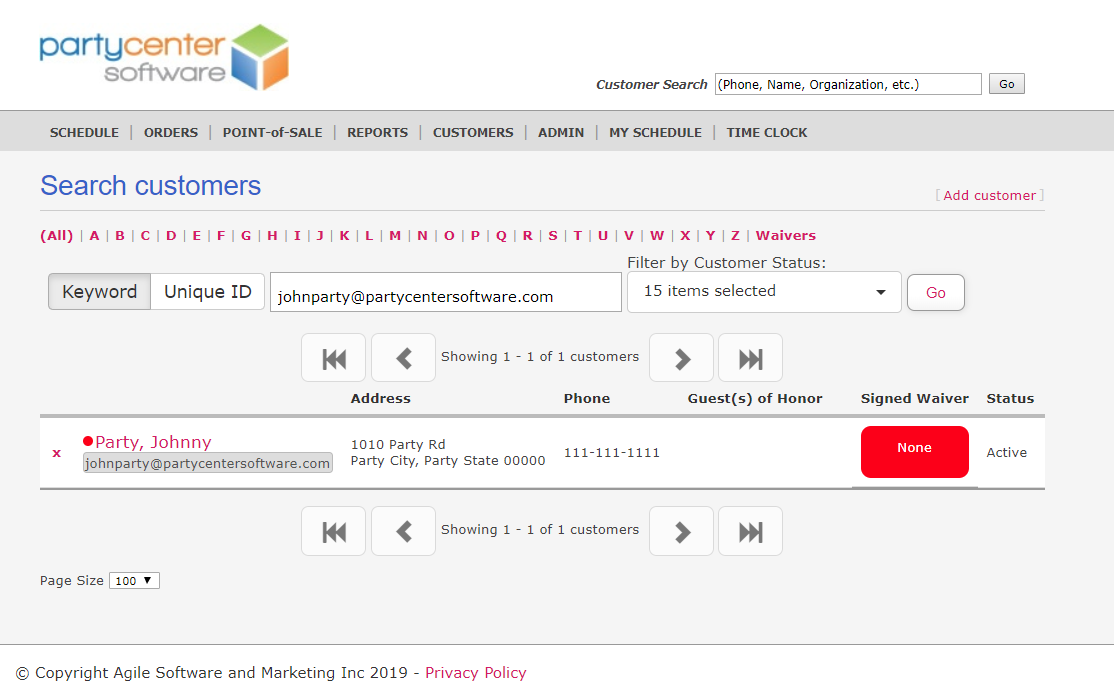
Task: Filter customers by letter Z
Action: tap(735, 235)
